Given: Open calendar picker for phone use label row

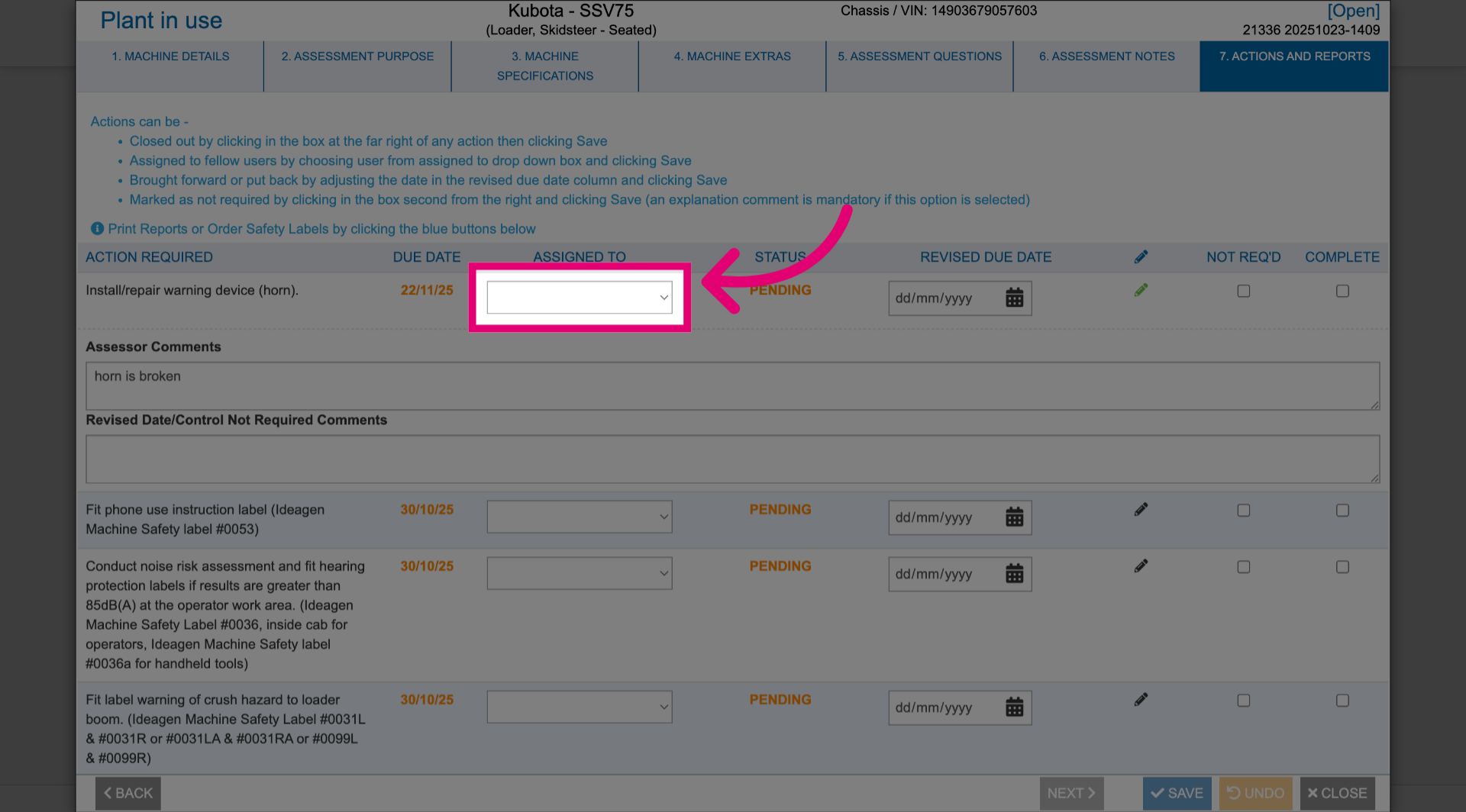Looking at the screenshot, I should tap(1014, 517).
